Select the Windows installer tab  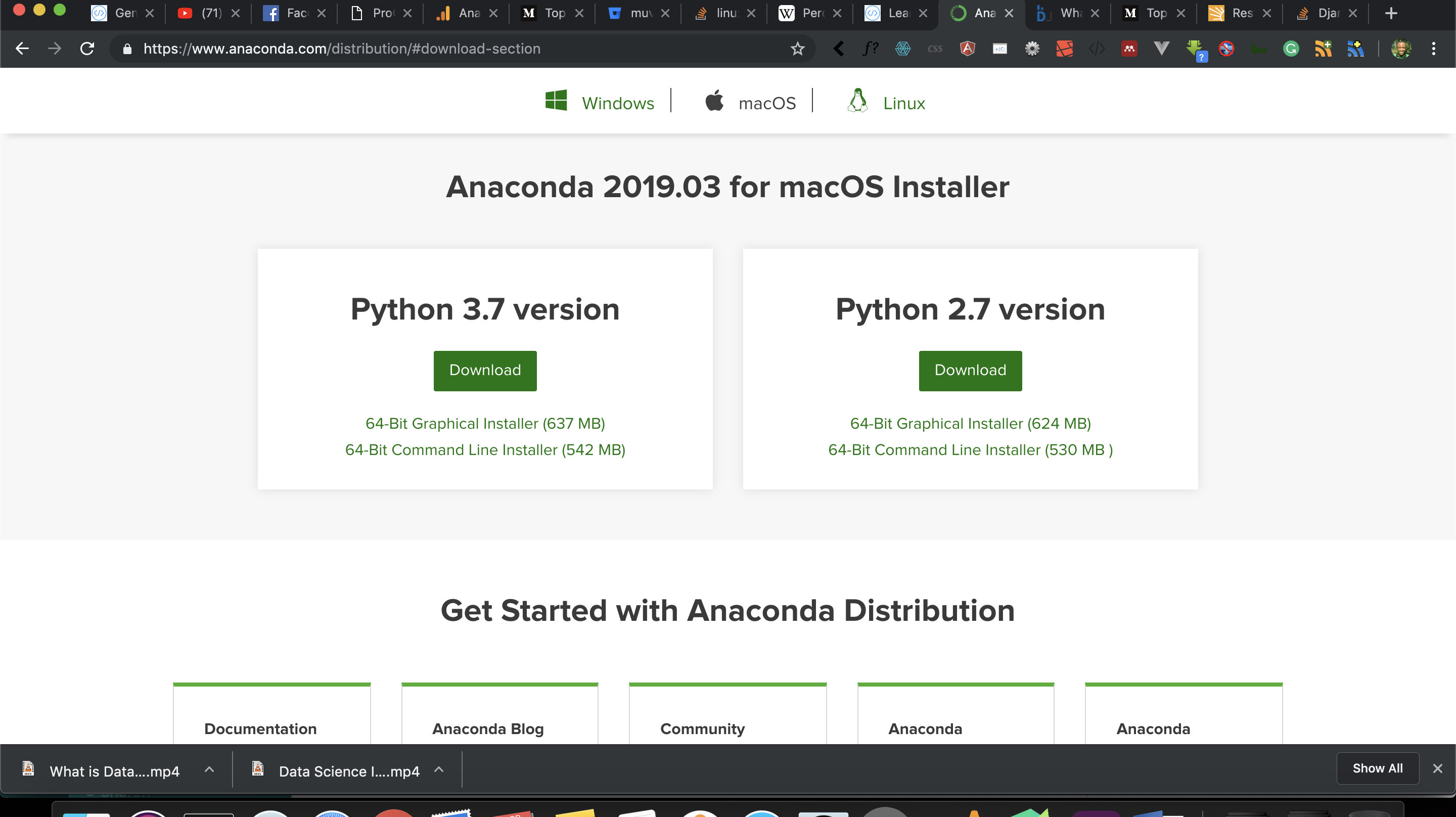tap(599, 102)
